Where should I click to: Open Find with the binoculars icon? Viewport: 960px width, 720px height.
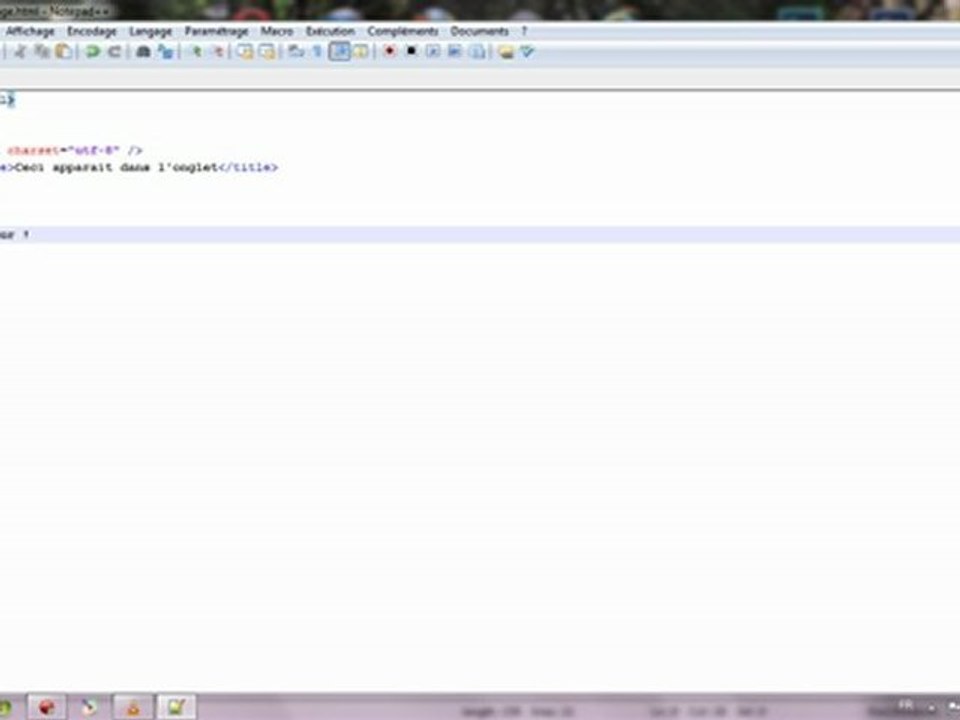pyautogui.click(x=143, y=52)
